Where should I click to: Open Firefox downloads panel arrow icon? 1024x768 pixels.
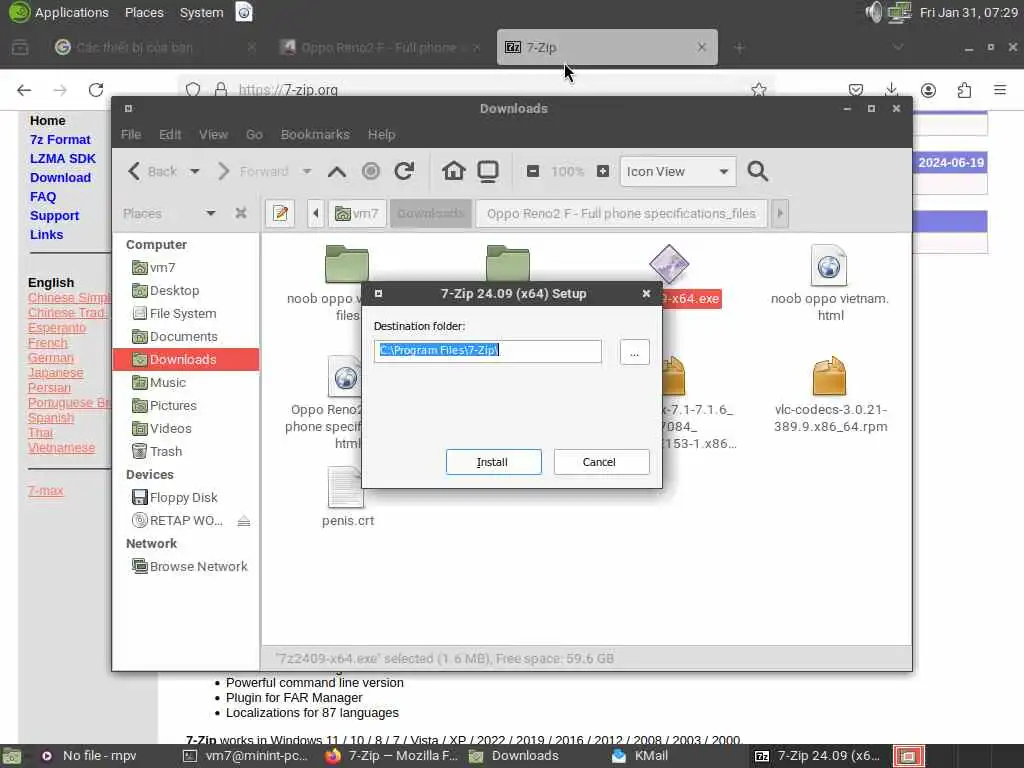click(x=891, y=89)
